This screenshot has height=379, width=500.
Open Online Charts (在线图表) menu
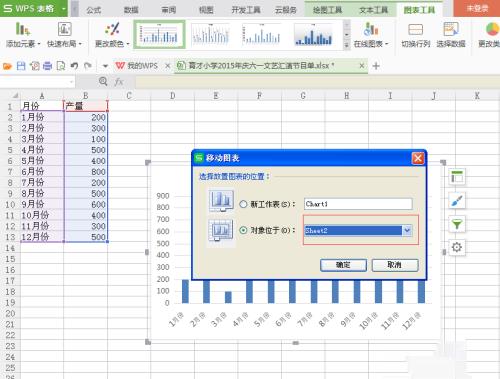[371, 35]
